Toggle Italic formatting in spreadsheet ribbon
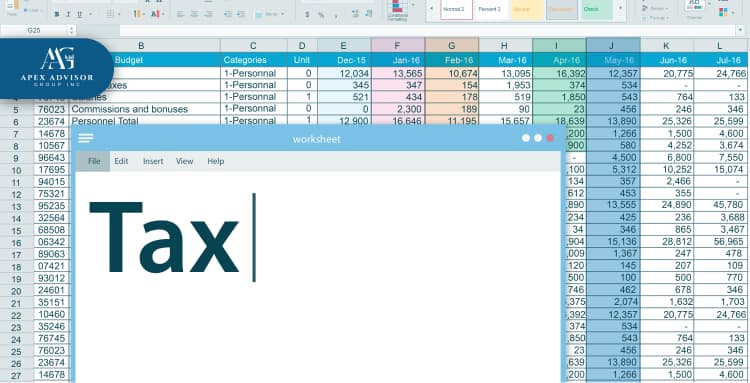This screenshot has height=383, width=750. coord(68,14)
